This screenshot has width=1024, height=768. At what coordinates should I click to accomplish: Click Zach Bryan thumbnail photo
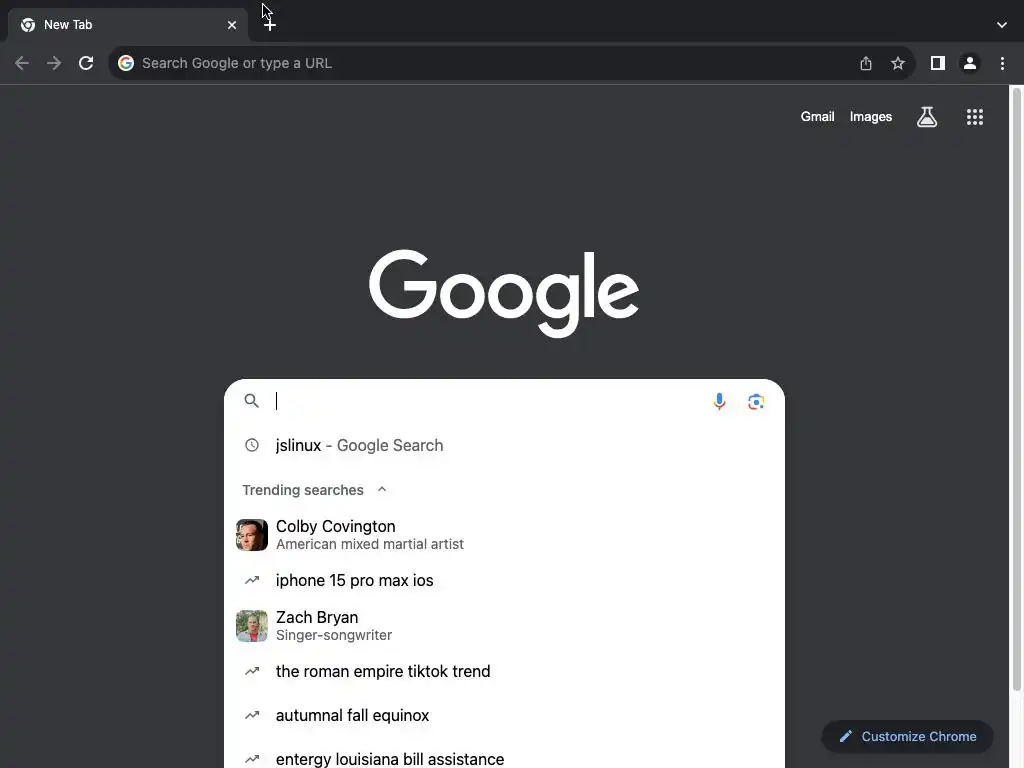point(252,626)
